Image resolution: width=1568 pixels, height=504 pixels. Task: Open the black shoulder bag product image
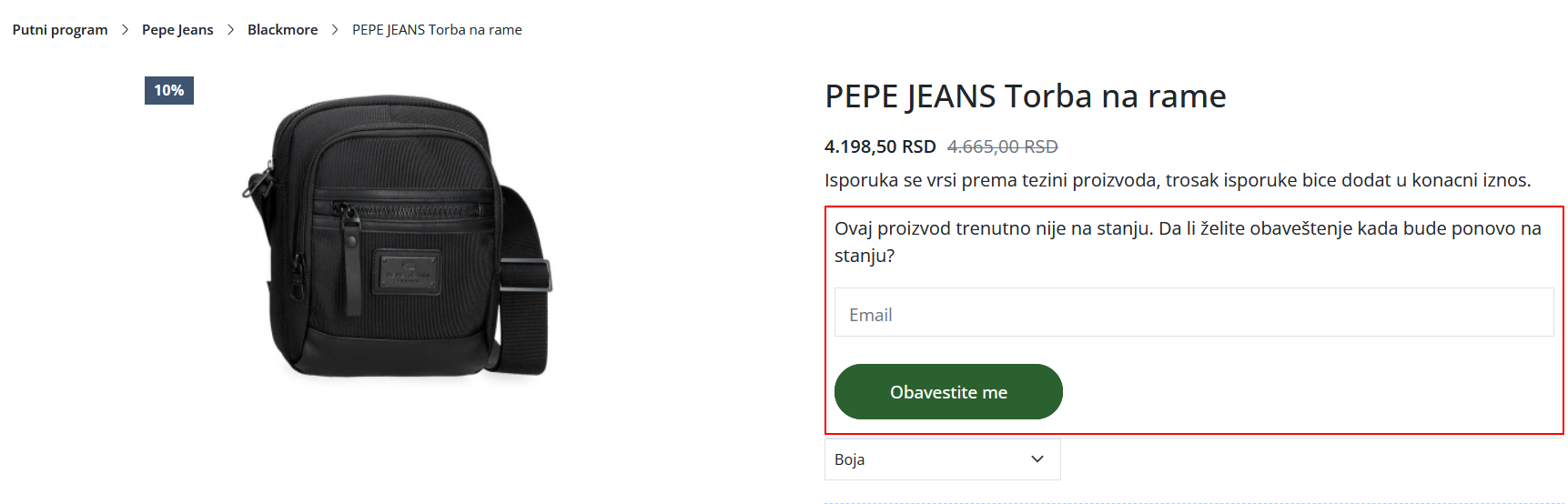(x=397, y=236)
